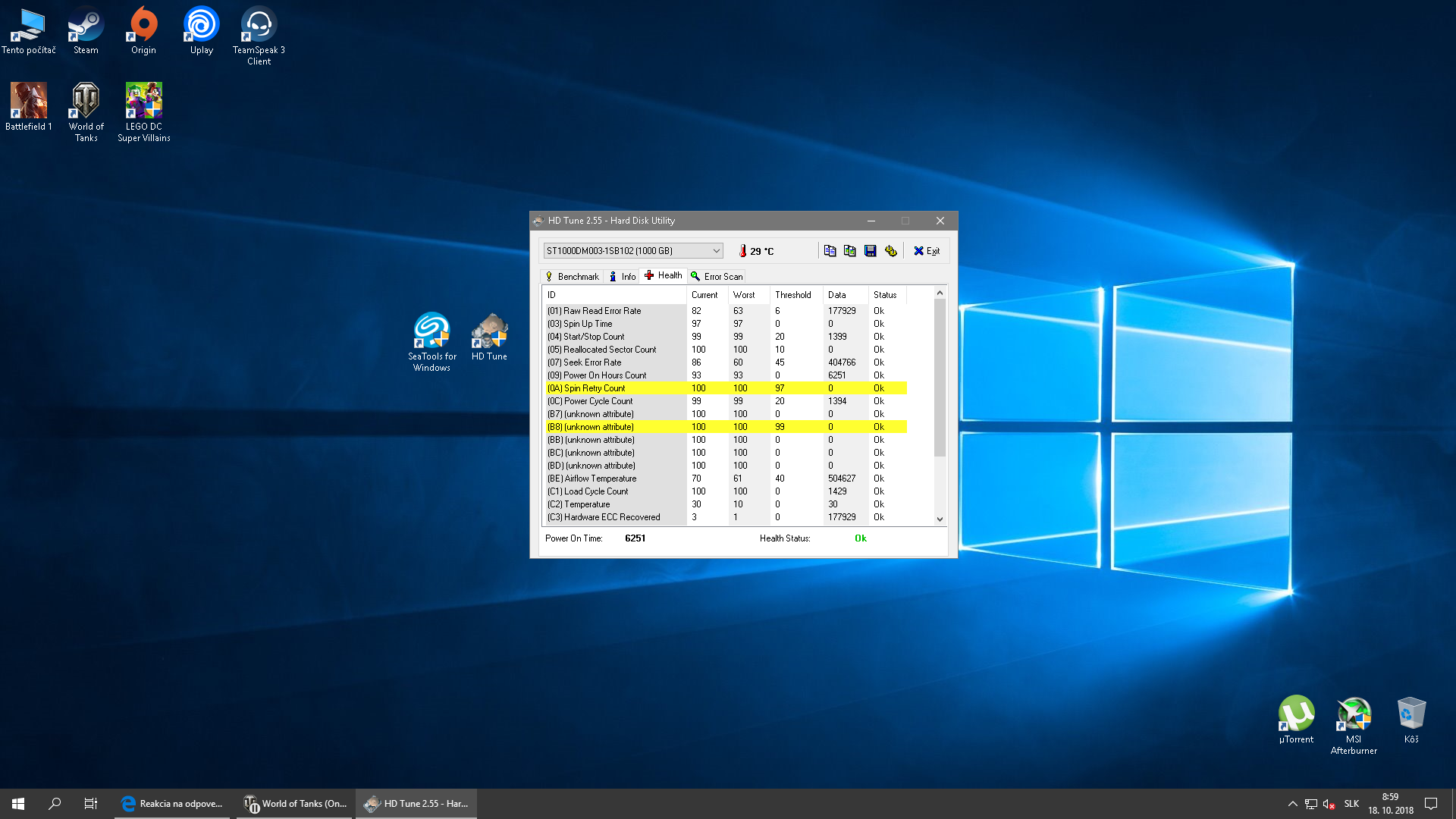Screen dimensions: 1456x819
Task: Open the Error Scan tab
Action: [717, 277]
